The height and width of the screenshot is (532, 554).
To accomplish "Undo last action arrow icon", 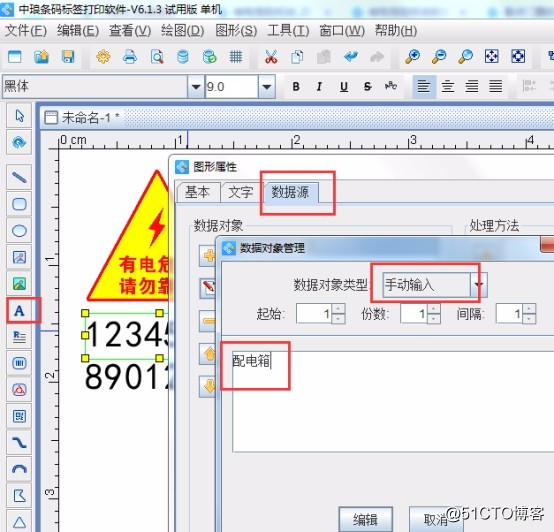I will pos(350,57).
